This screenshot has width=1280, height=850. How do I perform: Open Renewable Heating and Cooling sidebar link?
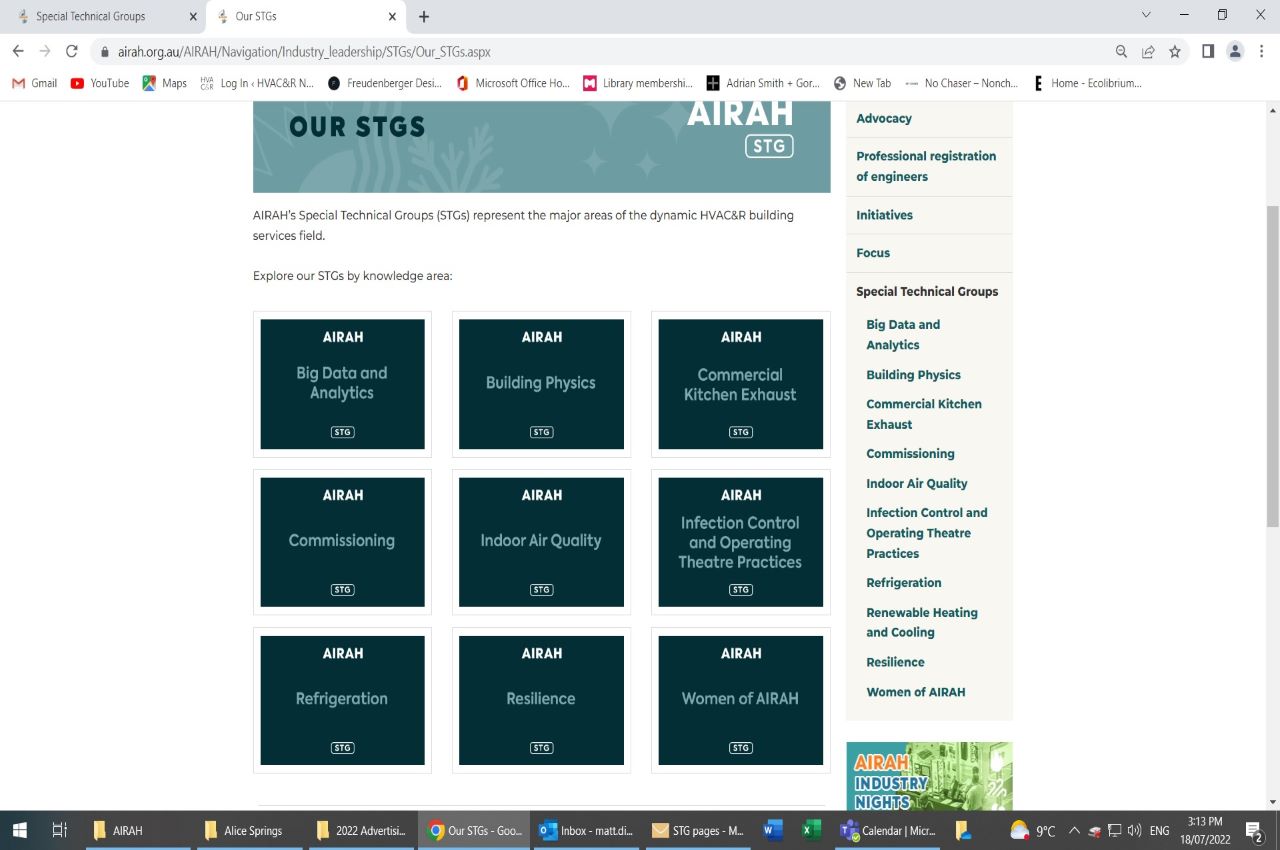click(x=922, y=622)
